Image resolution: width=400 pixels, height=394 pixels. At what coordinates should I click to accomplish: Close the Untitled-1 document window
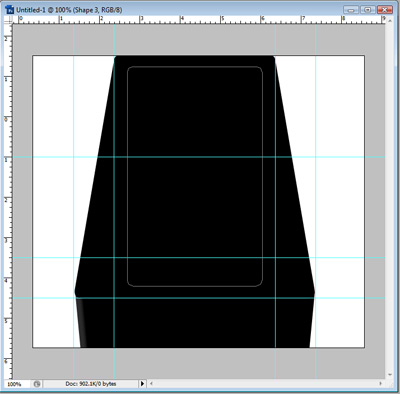click(385, 10)
